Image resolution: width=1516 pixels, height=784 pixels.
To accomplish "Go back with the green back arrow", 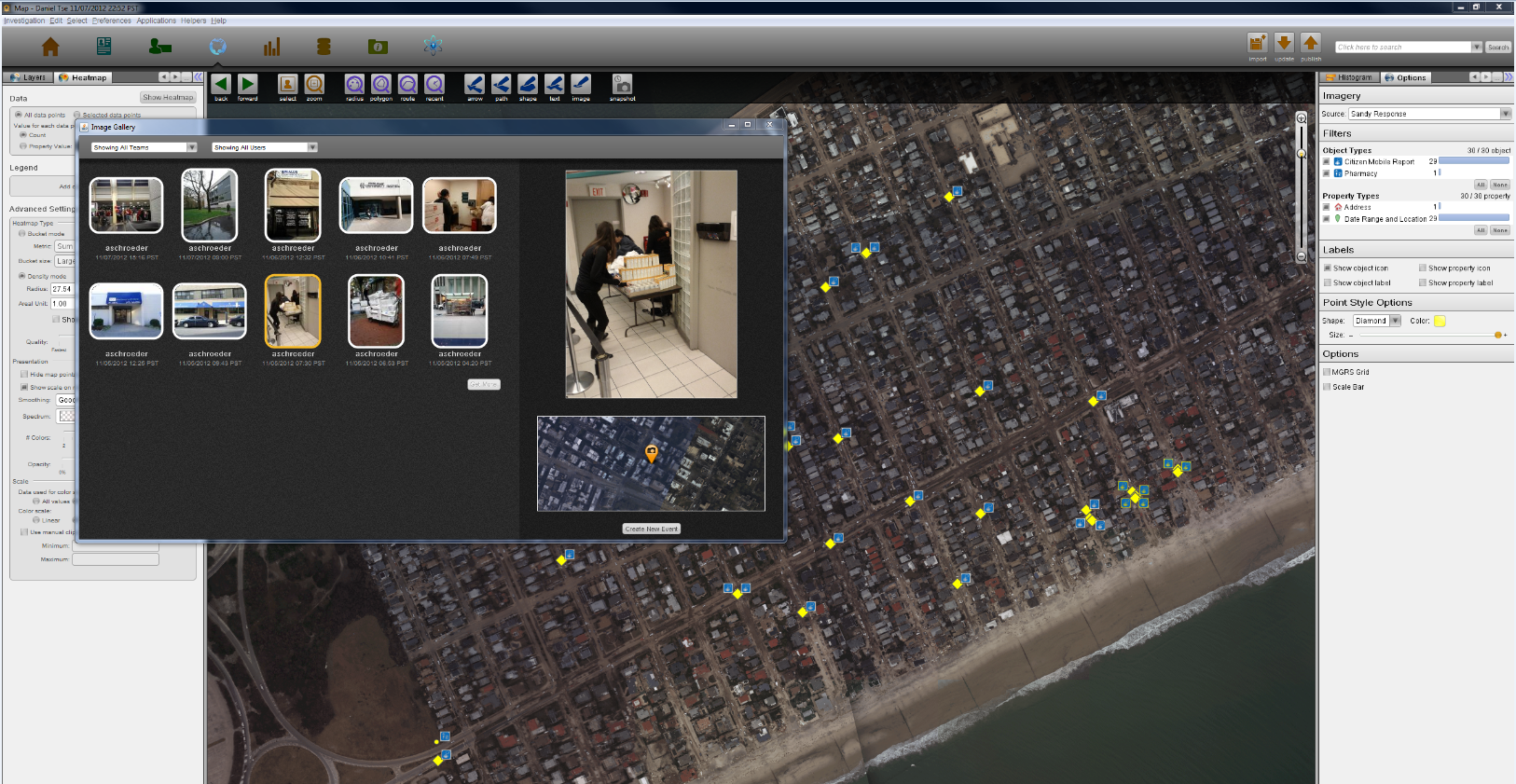I will coord(221,84).
